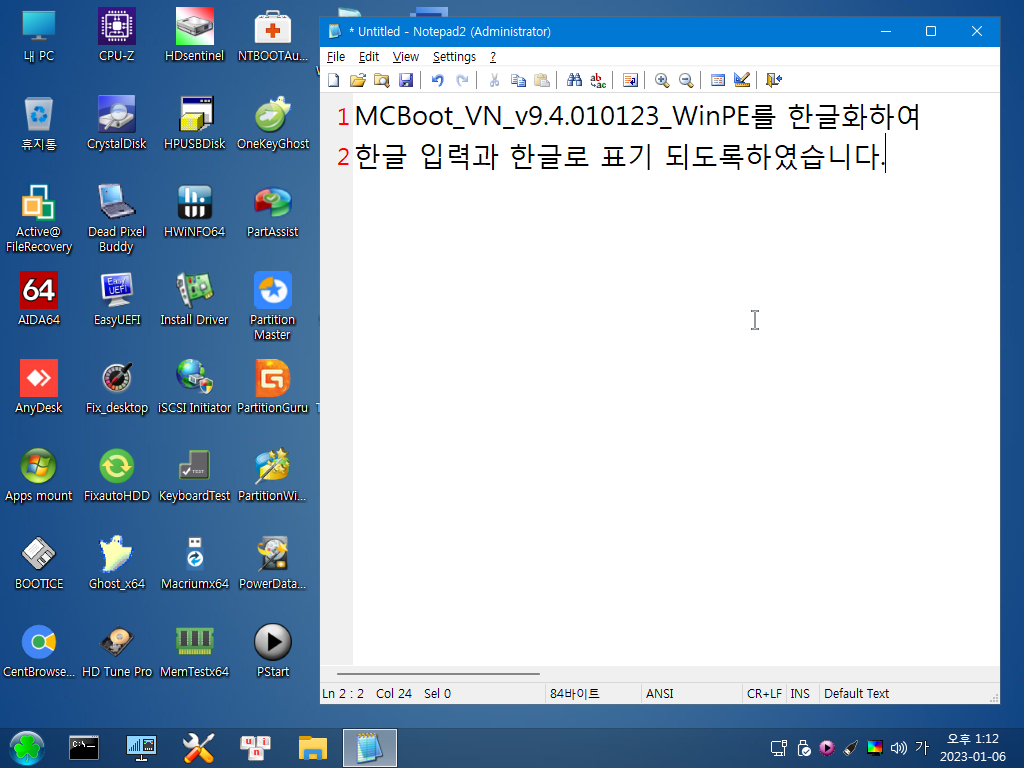Open Replace with the abc icon
1024x768 pixels.
pyautogui.click(x=598, y=80)
